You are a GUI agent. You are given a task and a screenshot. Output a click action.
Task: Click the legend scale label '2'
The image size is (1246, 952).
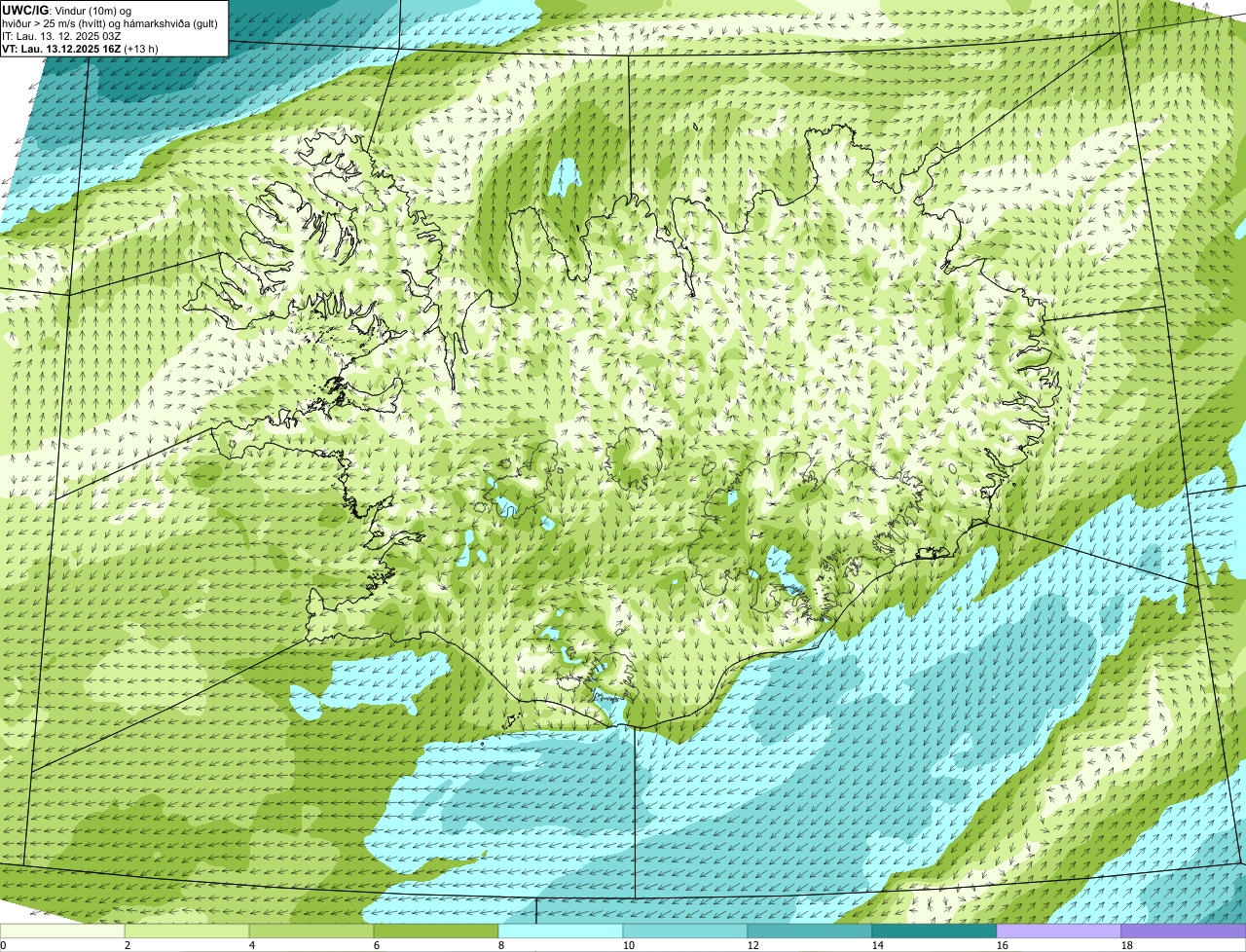[128, 945]
